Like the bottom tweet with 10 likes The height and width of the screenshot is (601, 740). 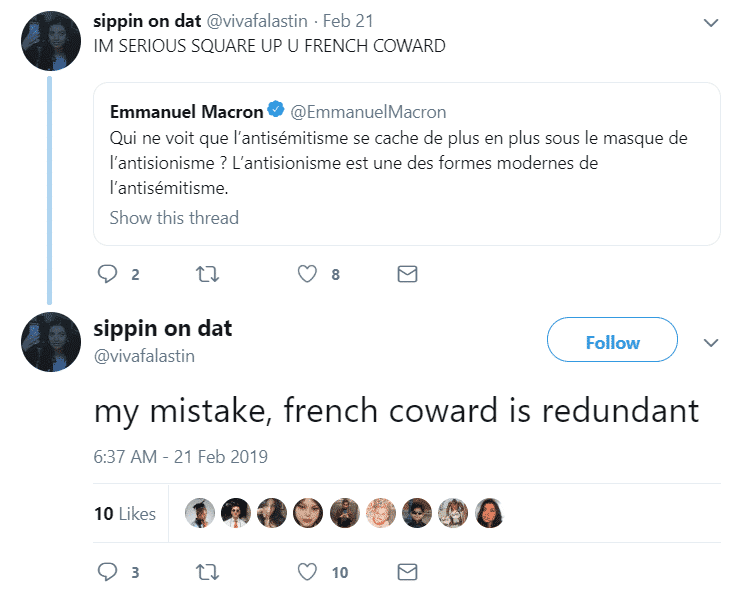307,572
